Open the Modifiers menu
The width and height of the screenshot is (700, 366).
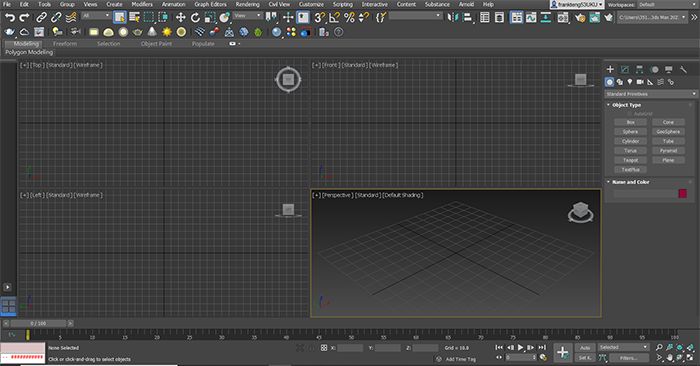click(x=142, y=4)
